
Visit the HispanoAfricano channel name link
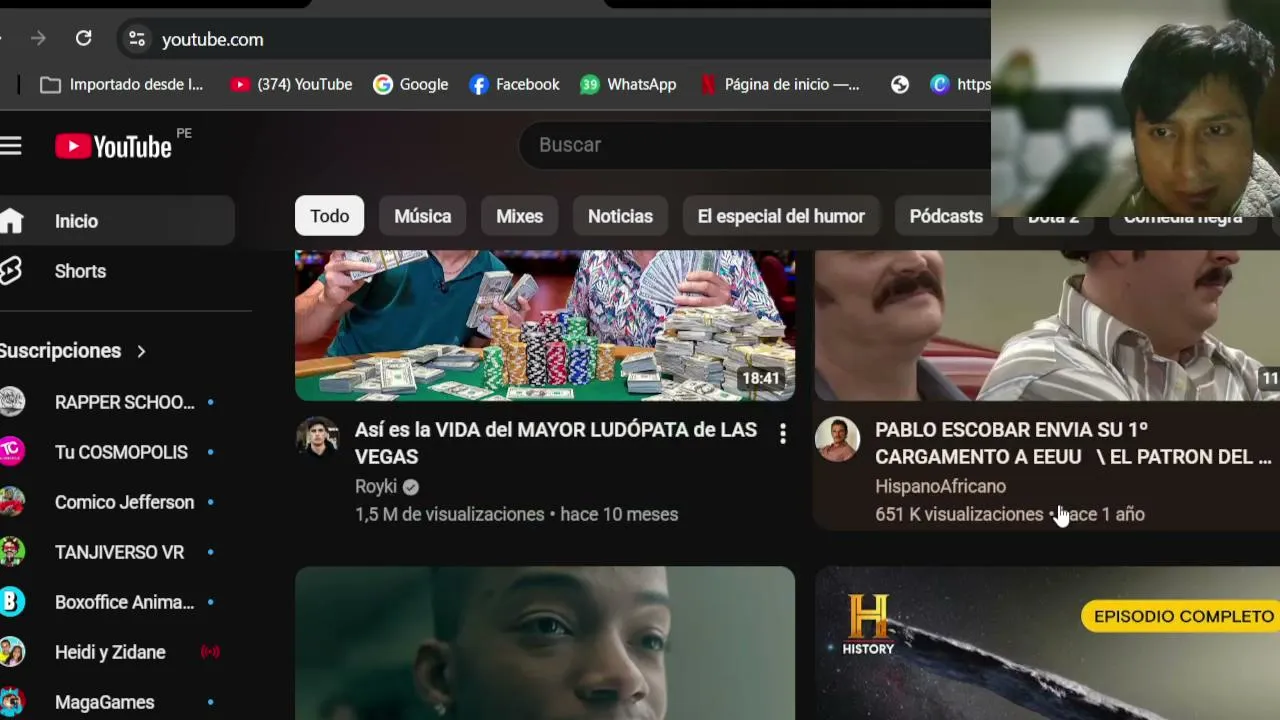click(940, 487)
